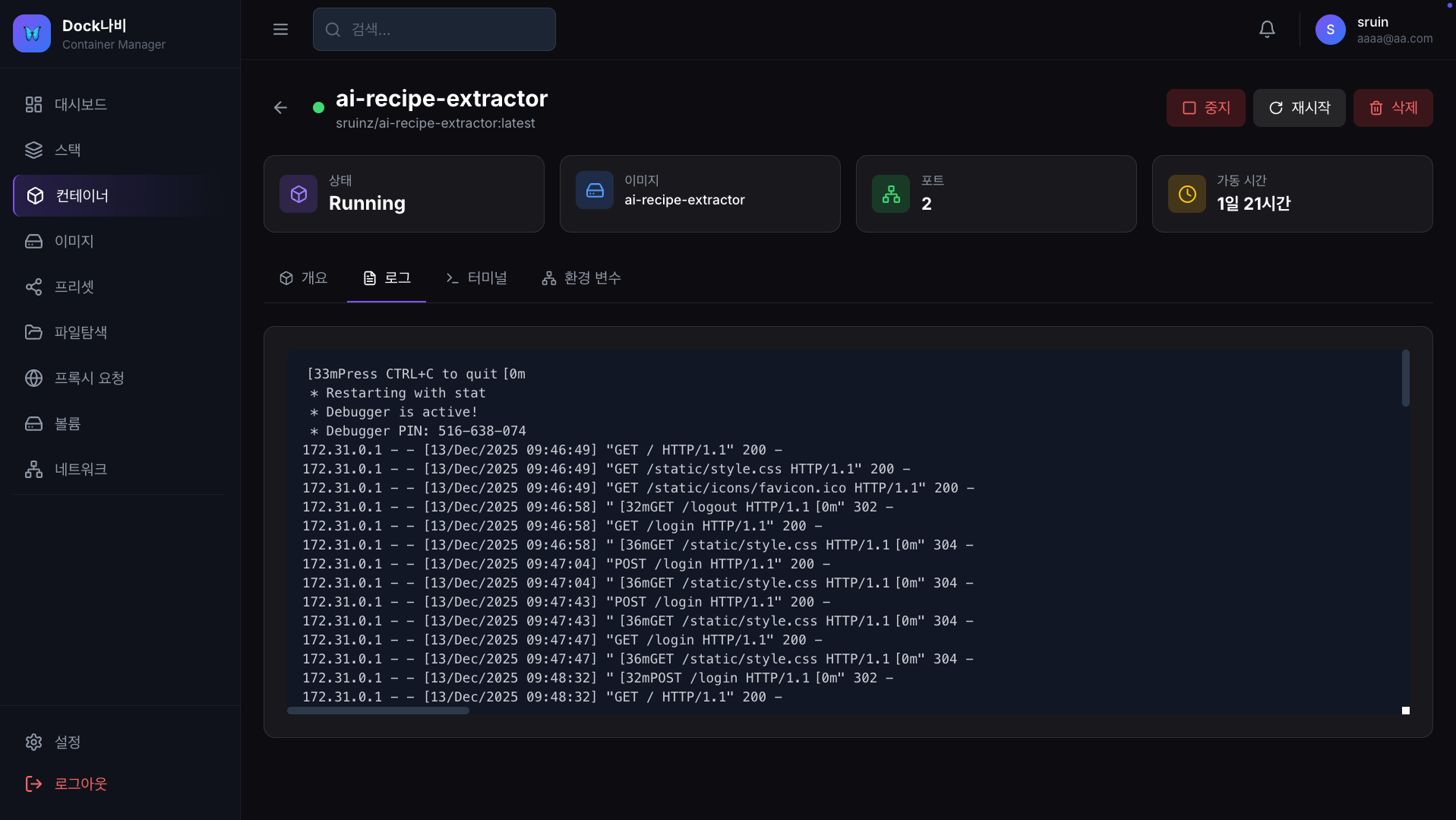This screenshot has width=1456, height=820.
Task: Open user avatar S profile
Action: [1330, 30]
